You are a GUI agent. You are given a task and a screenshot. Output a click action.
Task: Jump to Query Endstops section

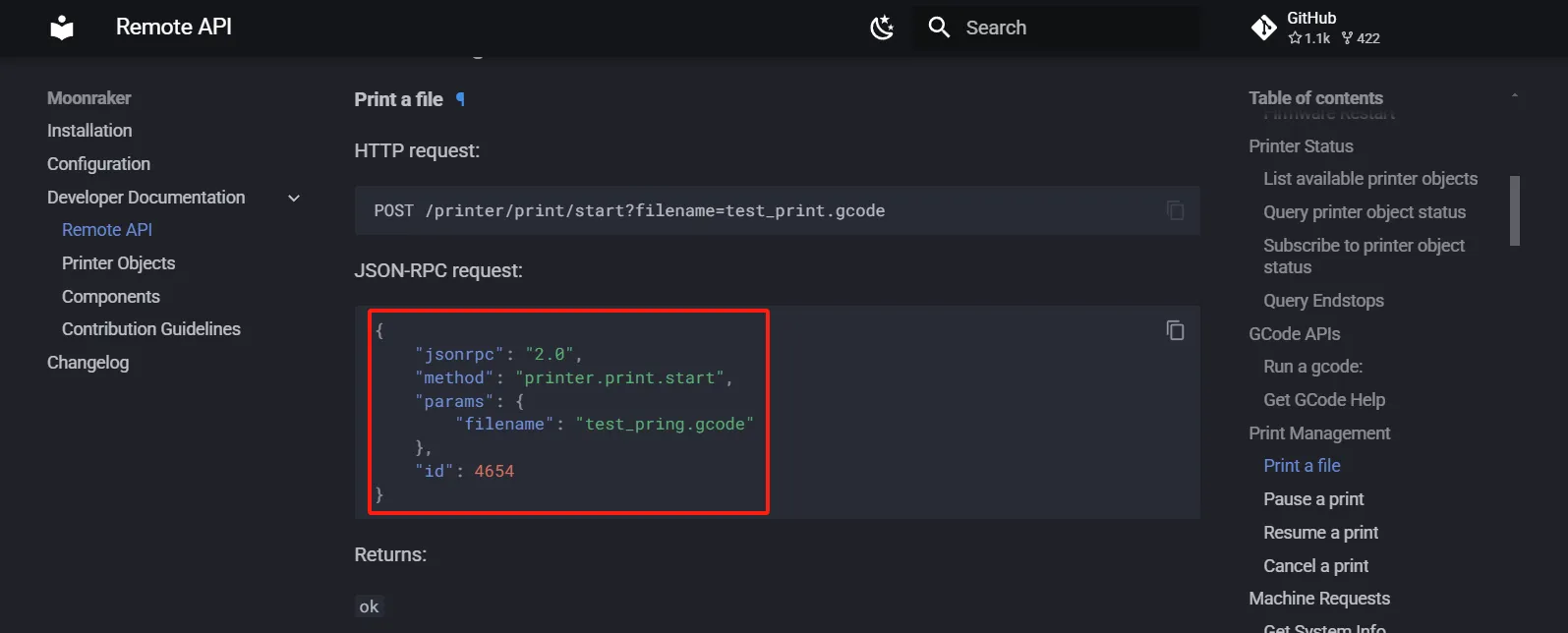(x=1323, y=301)
